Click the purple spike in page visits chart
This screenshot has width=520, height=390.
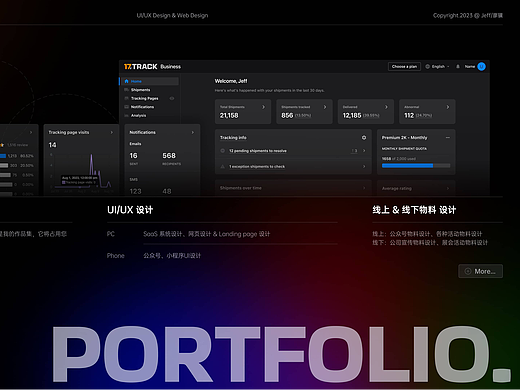(x=91, y=164)
